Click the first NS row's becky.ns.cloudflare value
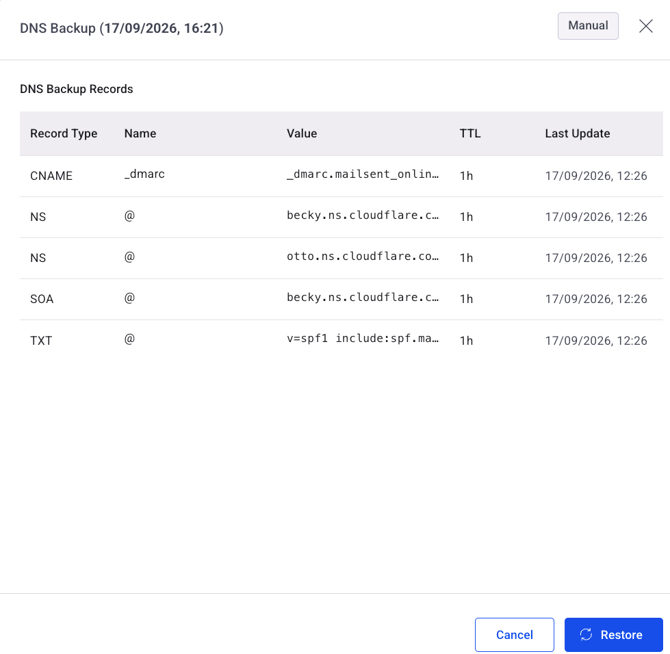The image size is (670, 654). point(363,215)
